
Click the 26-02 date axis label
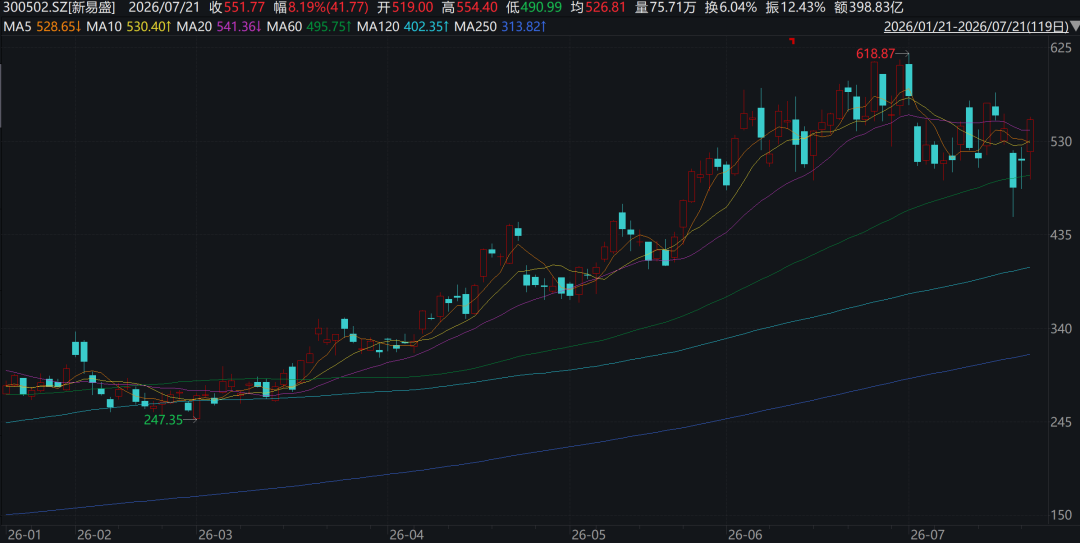(x=94, y=535)
